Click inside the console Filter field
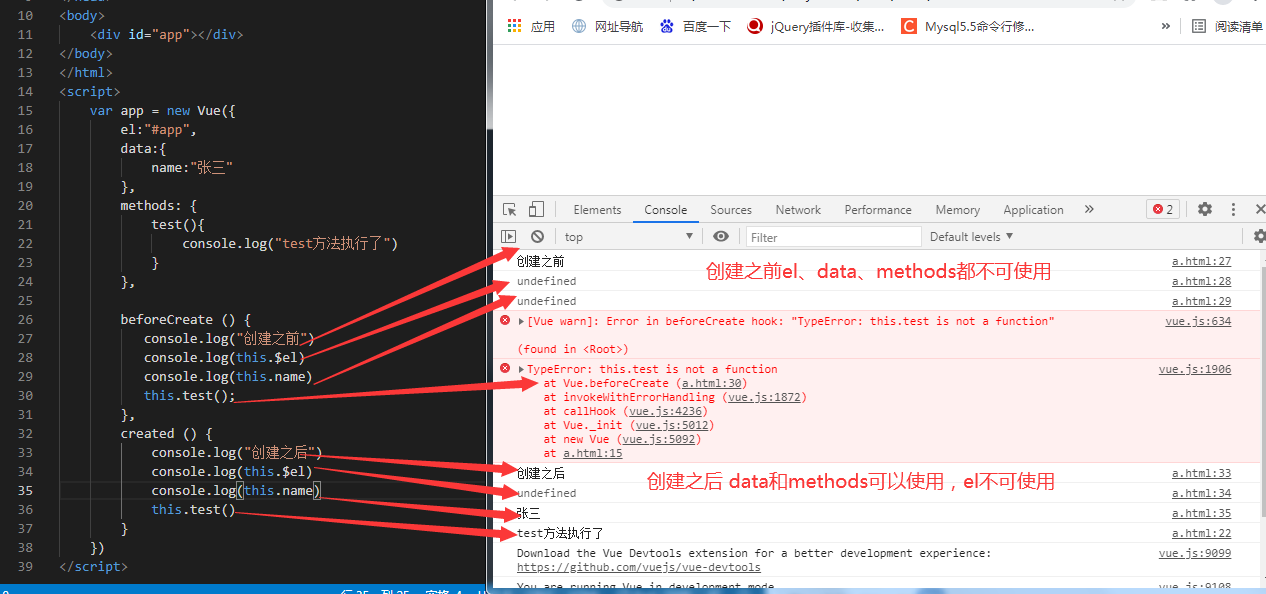 (833, 236)
